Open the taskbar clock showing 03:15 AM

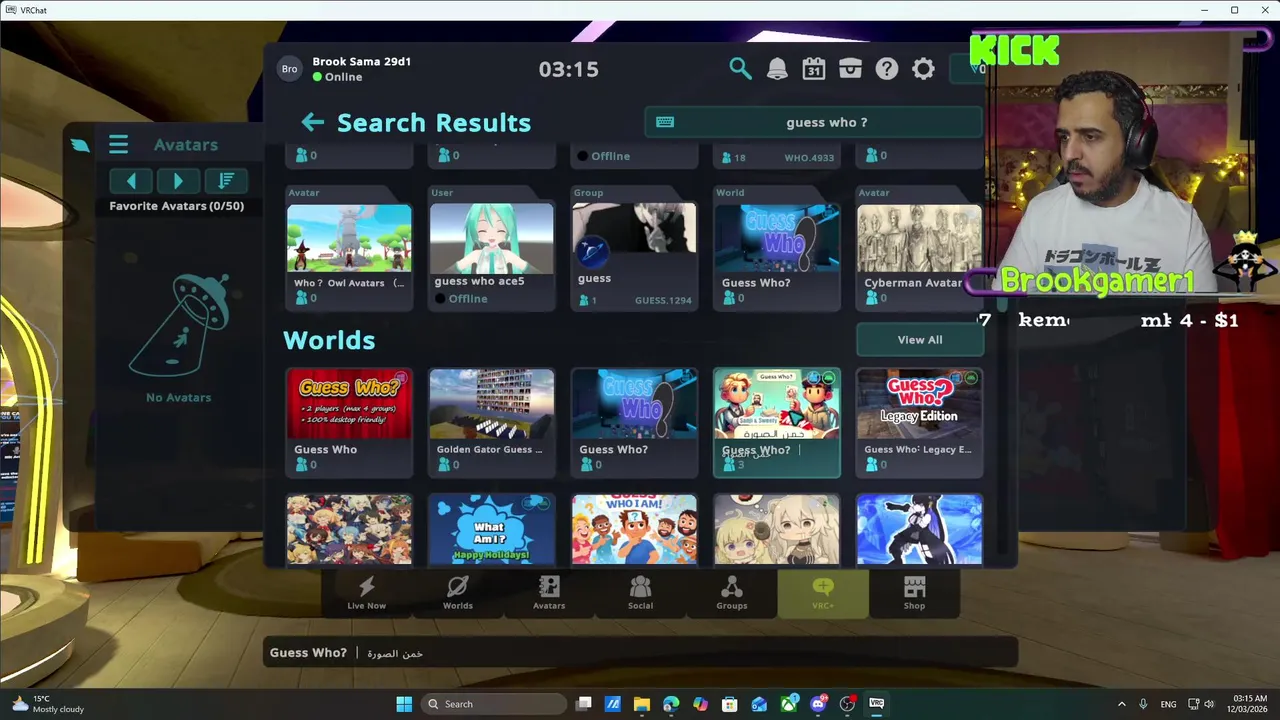(1250, 704)
